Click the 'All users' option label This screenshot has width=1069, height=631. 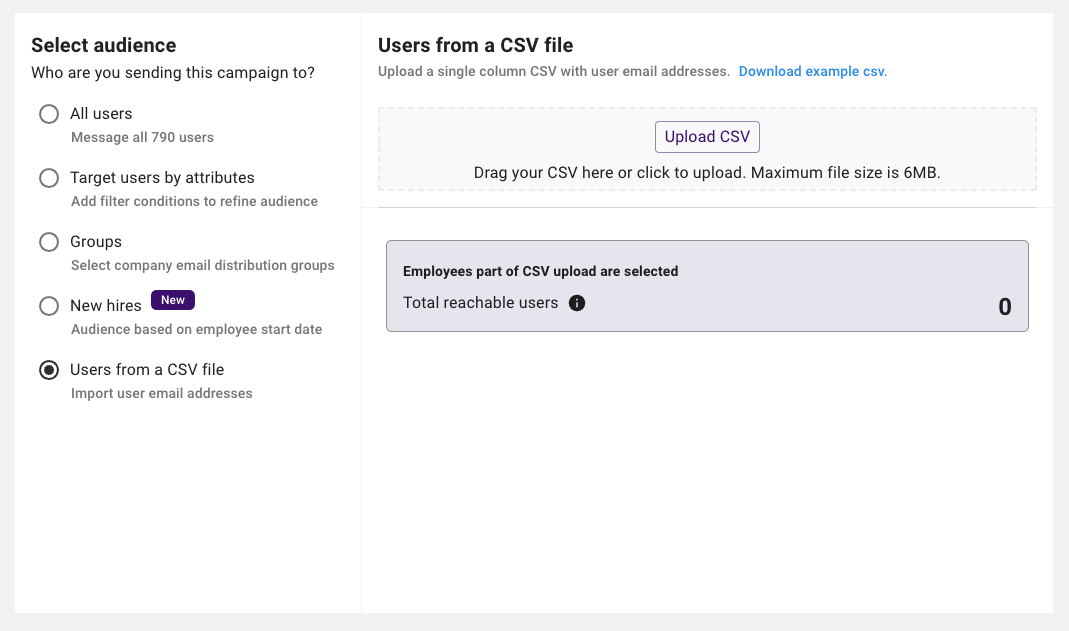coord(101,114)
